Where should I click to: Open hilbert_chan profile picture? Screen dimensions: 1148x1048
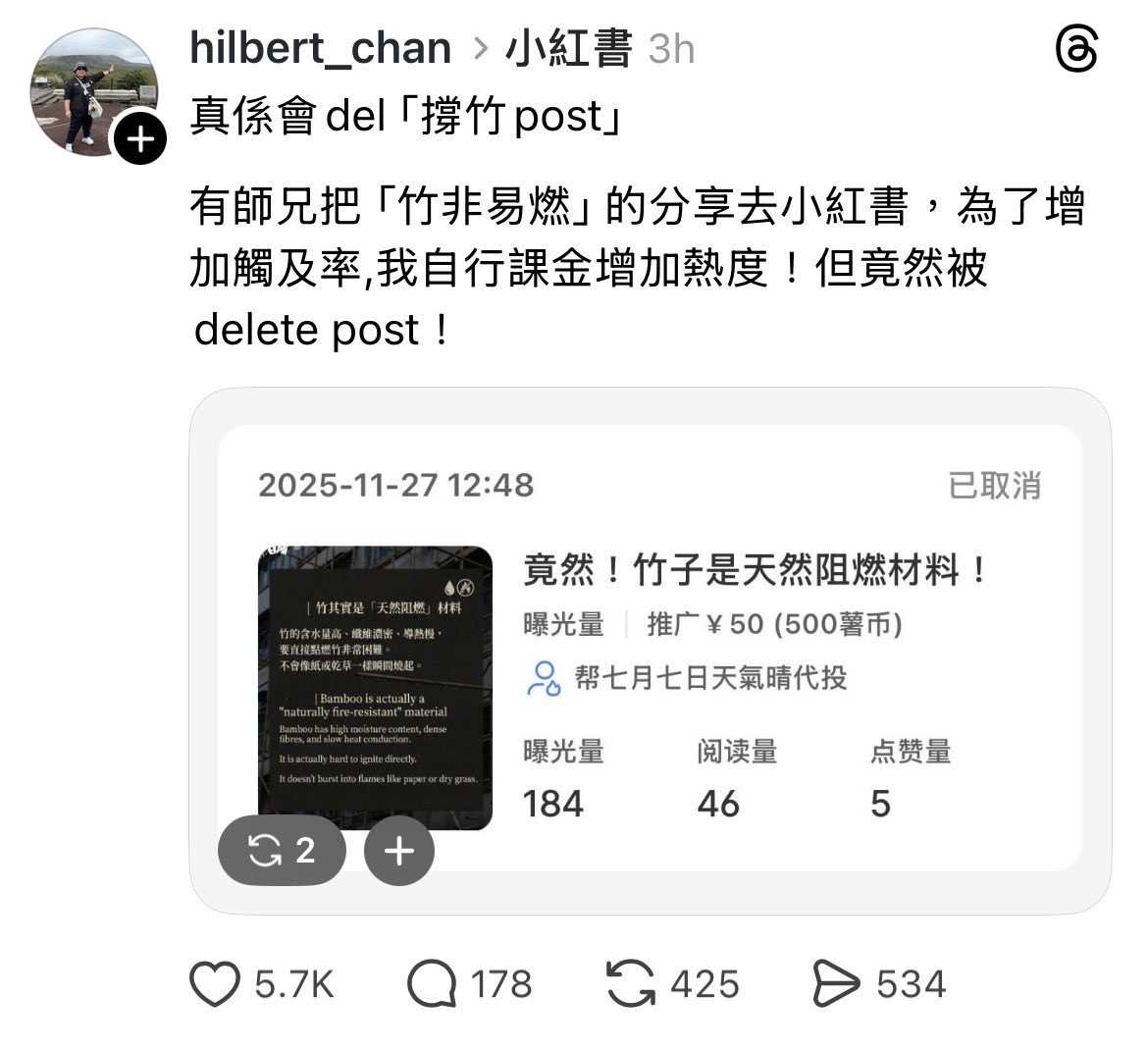pos(94,91)
